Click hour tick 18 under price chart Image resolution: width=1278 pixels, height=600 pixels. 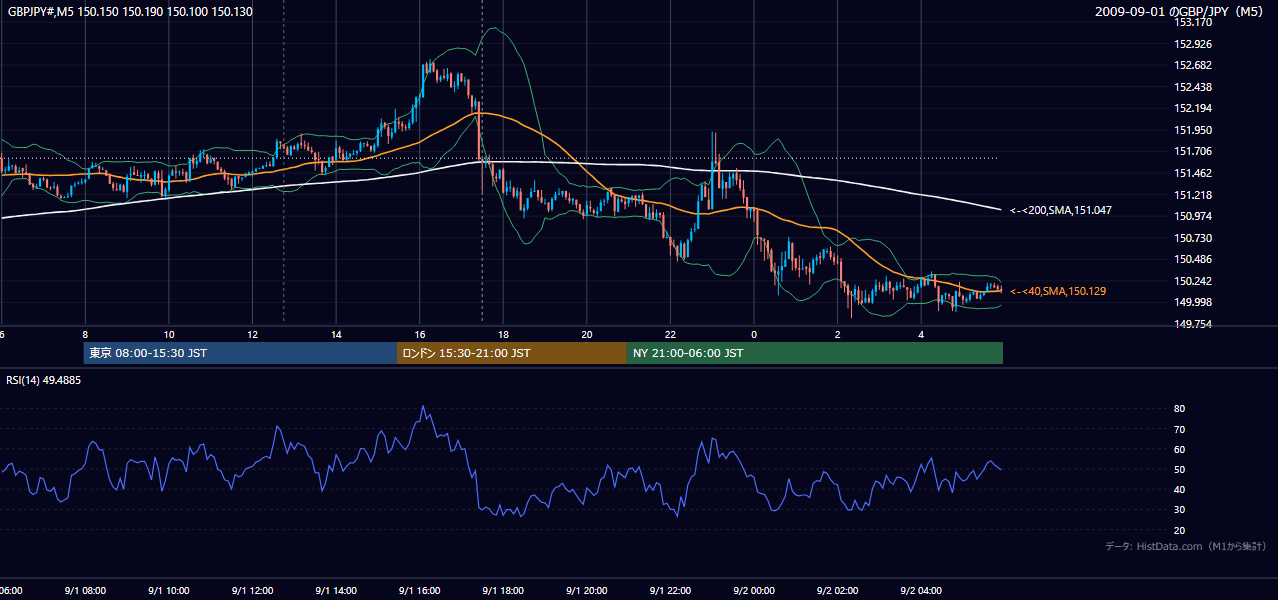click(503, 334)
